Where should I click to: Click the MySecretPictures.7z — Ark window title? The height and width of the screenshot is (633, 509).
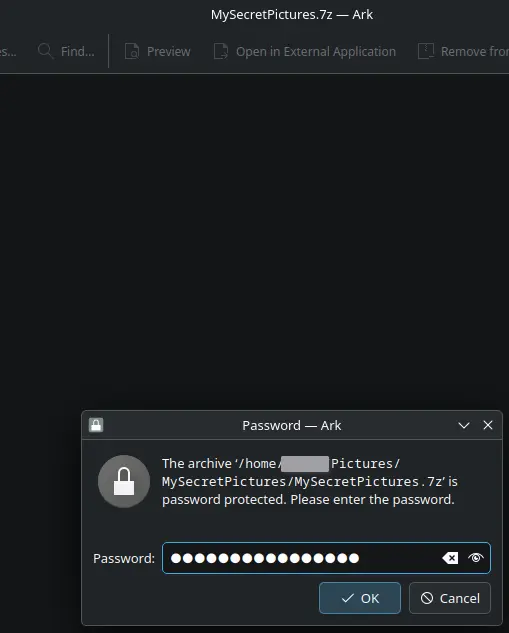(292, 15)
